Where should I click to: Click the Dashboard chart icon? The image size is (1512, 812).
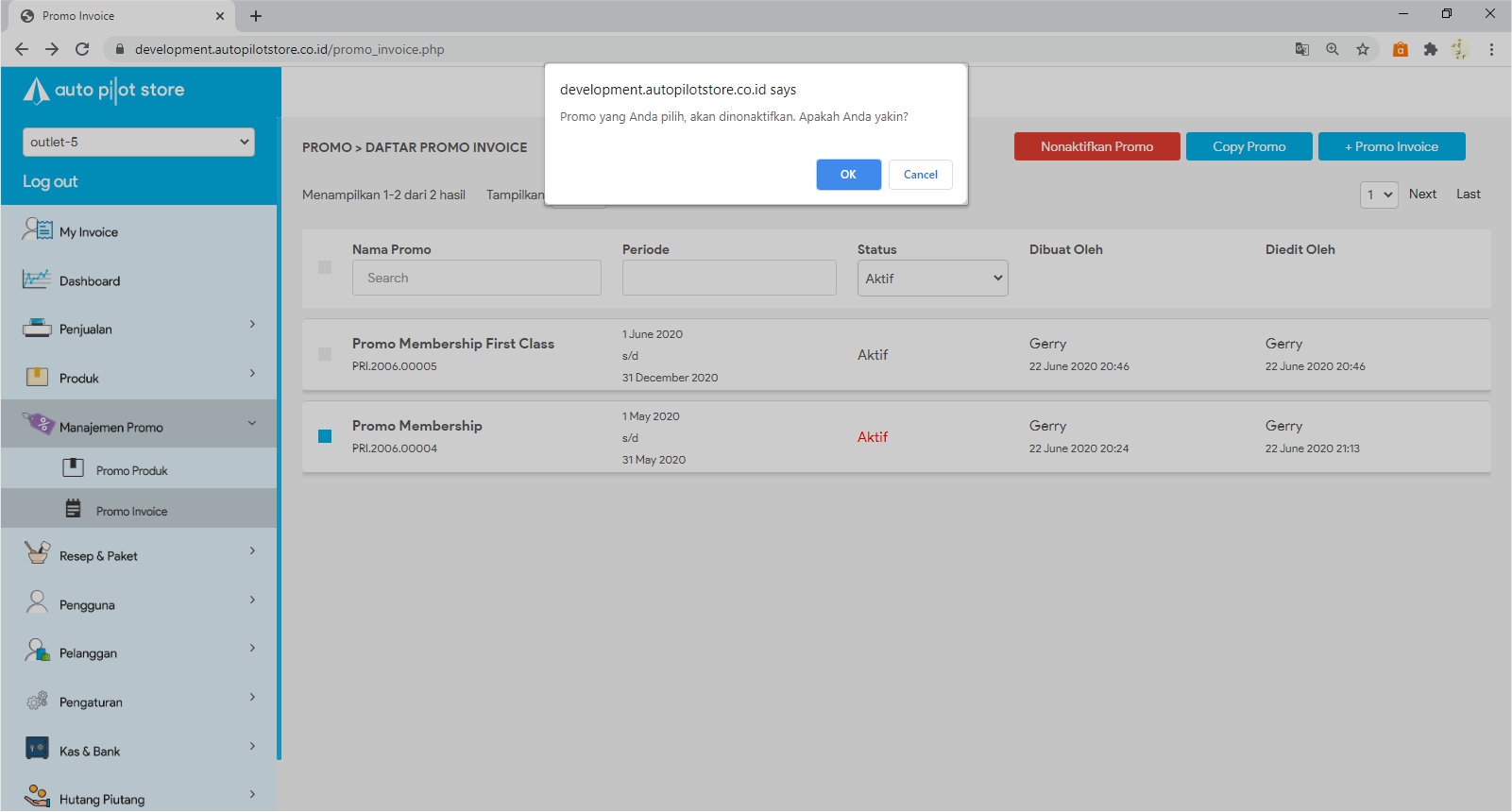(37, 279)
